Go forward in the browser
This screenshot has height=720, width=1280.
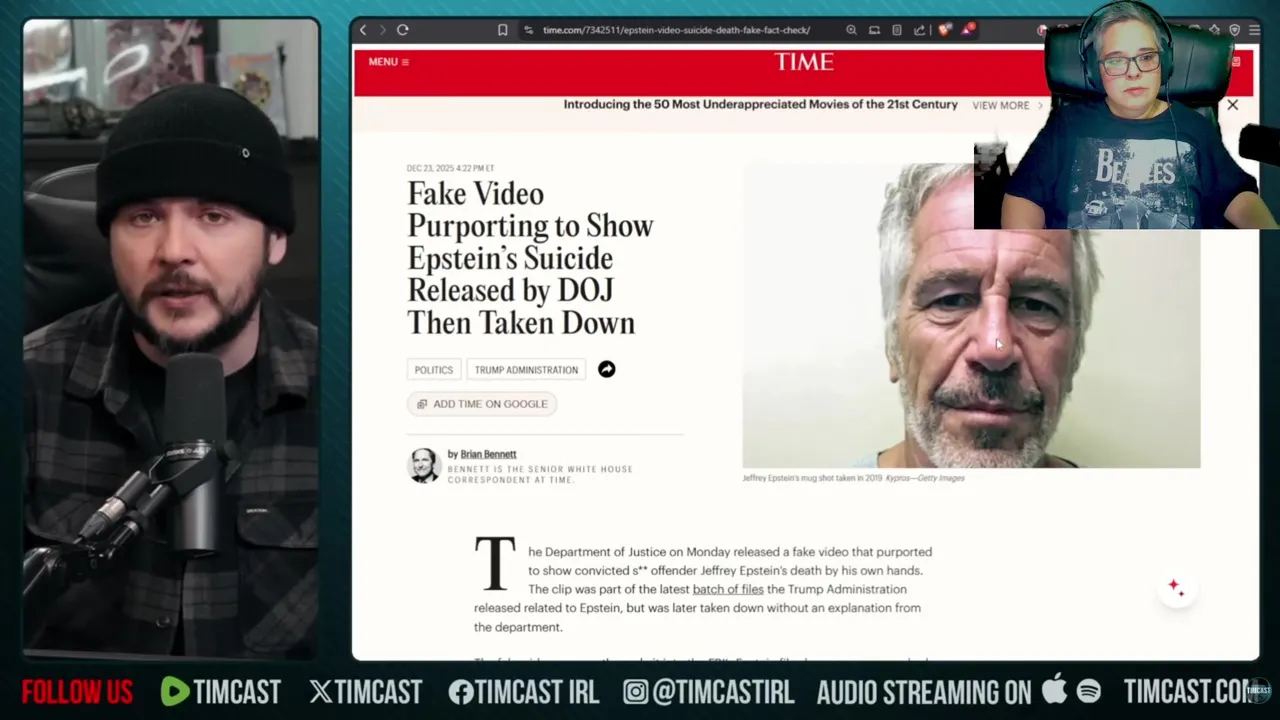click(382, 30)
